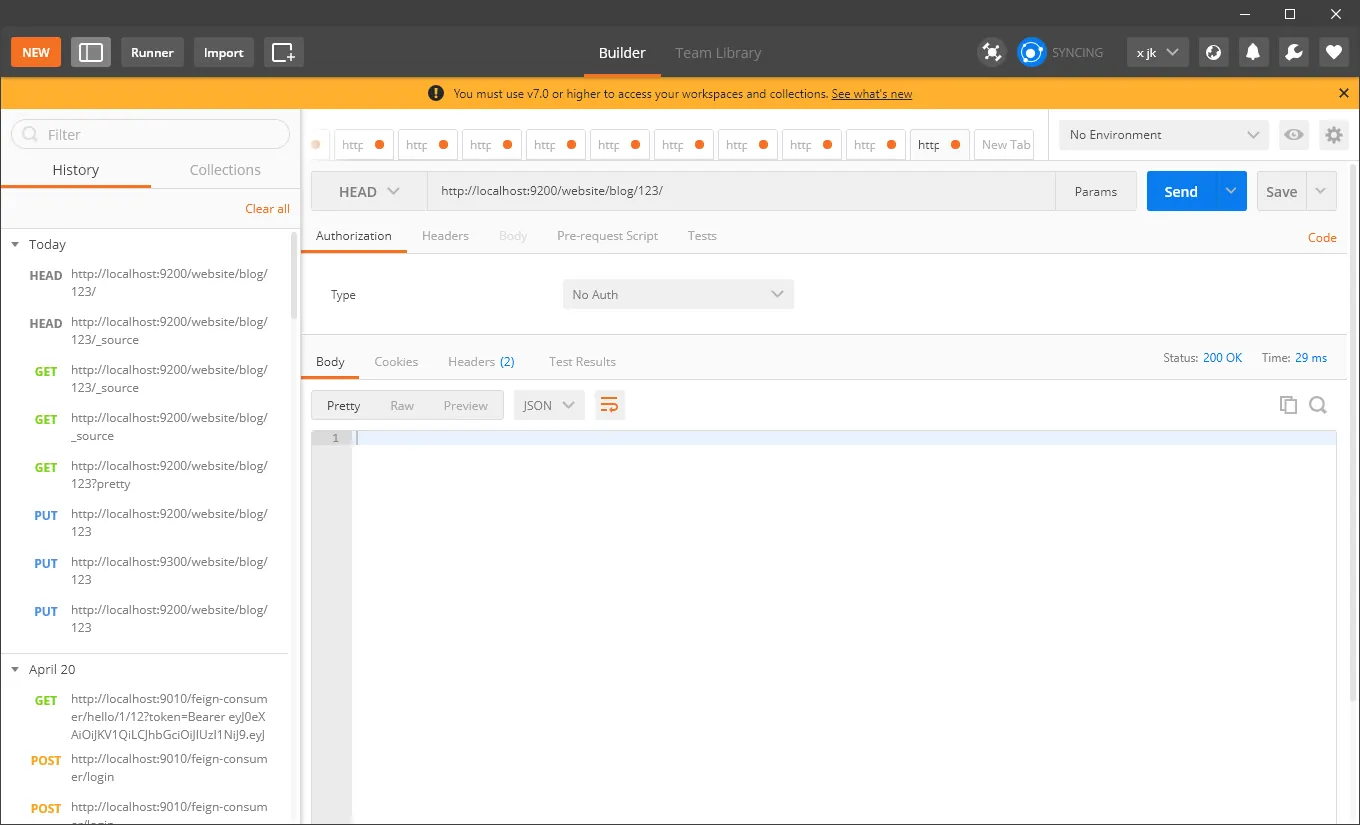Click the history Filter search field
The image size is (1360, 825).
click(150, 134)
